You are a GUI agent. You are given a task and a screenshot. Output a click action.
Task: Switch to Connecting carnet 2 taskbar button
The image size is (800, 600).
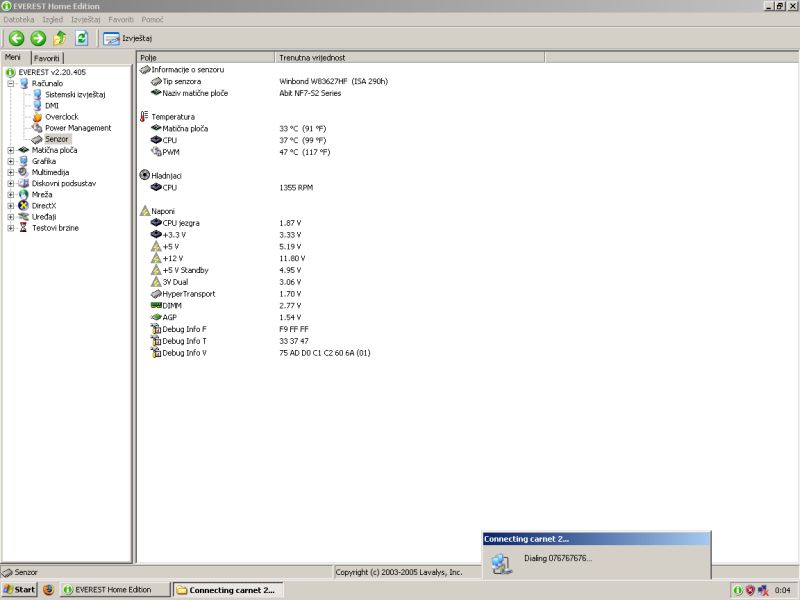[x=225, y=590]
